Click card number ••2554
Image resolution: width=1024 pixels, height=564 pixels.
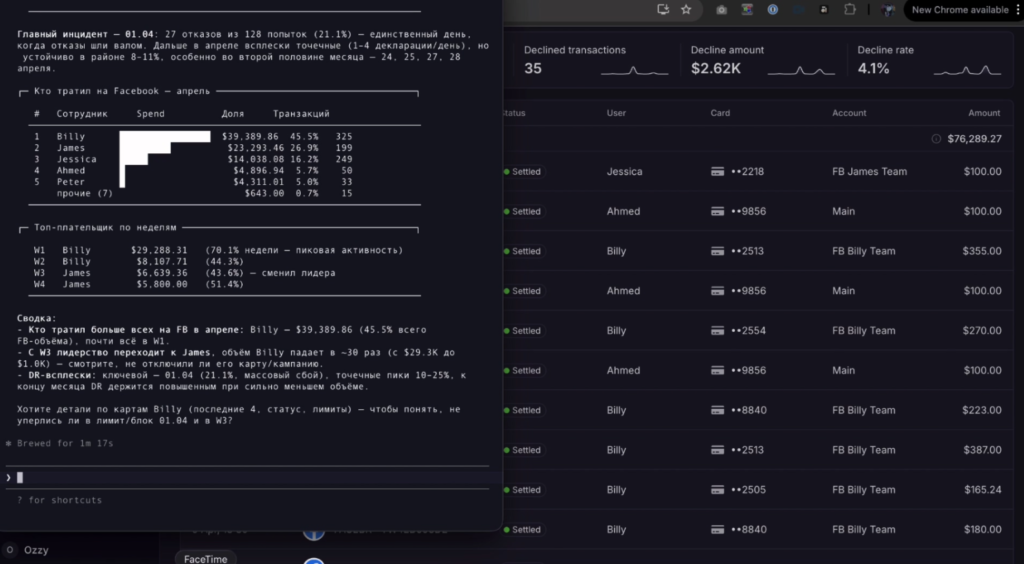[x=748, y=331]
